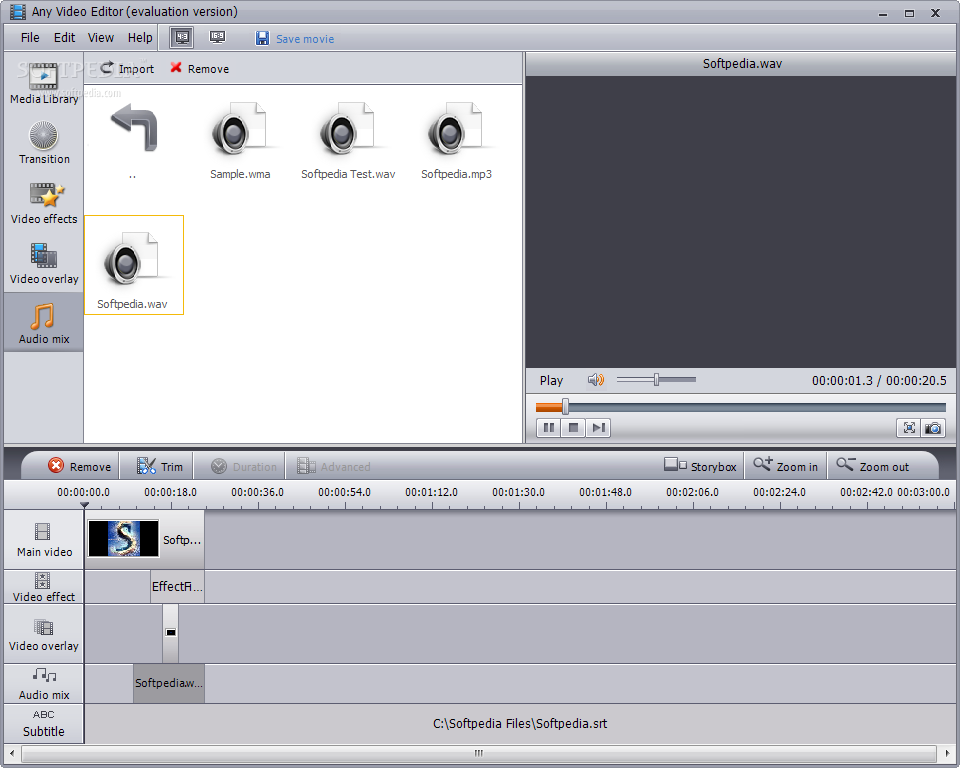Viewport: 960px width, 768px height.
Task: Open the Video overlay sidebar panel
Action: coord(43,263)
